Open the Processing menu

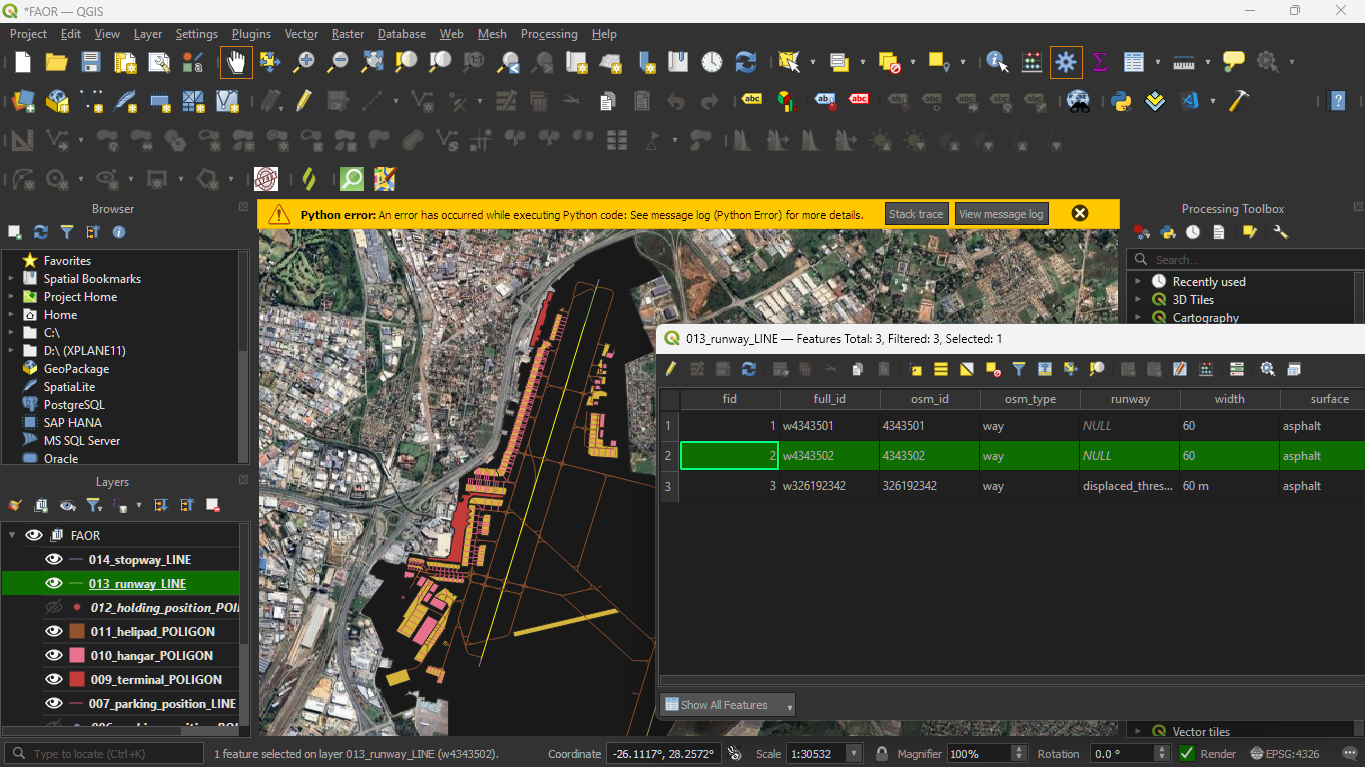(549, 34)
